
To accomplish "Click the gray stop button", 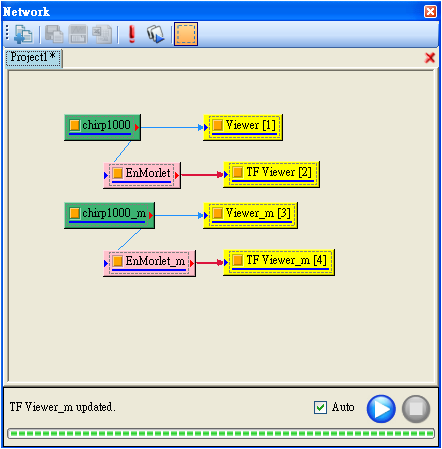I will click(416, 409).
